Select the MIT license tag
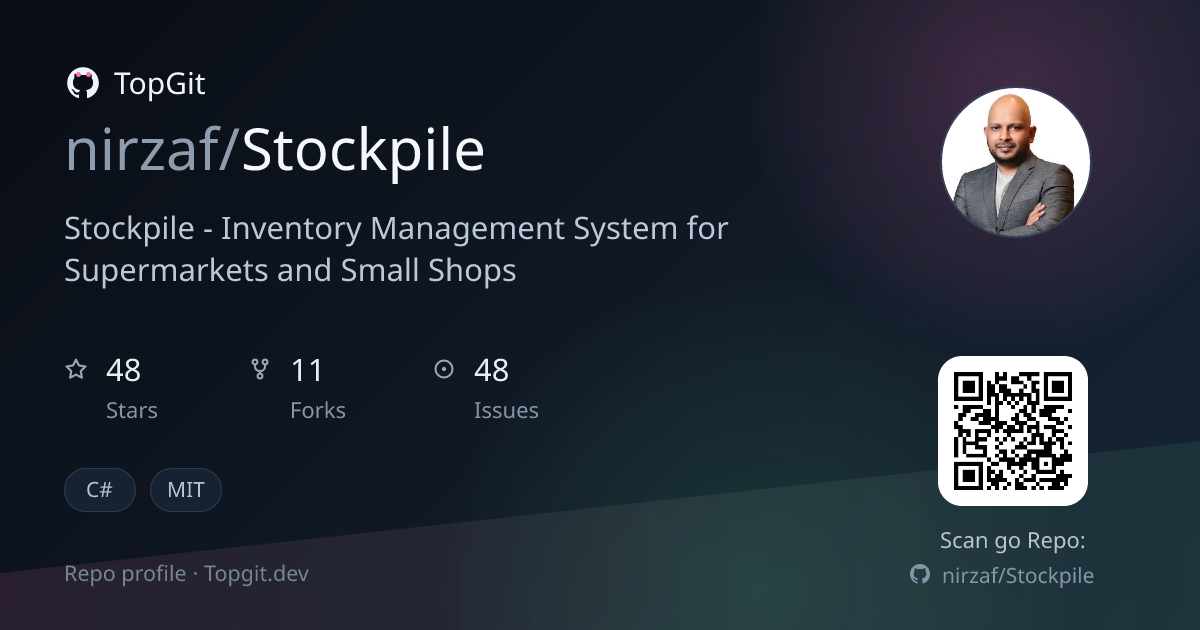The image size is (1200, 630). click(x=186, y=490)
